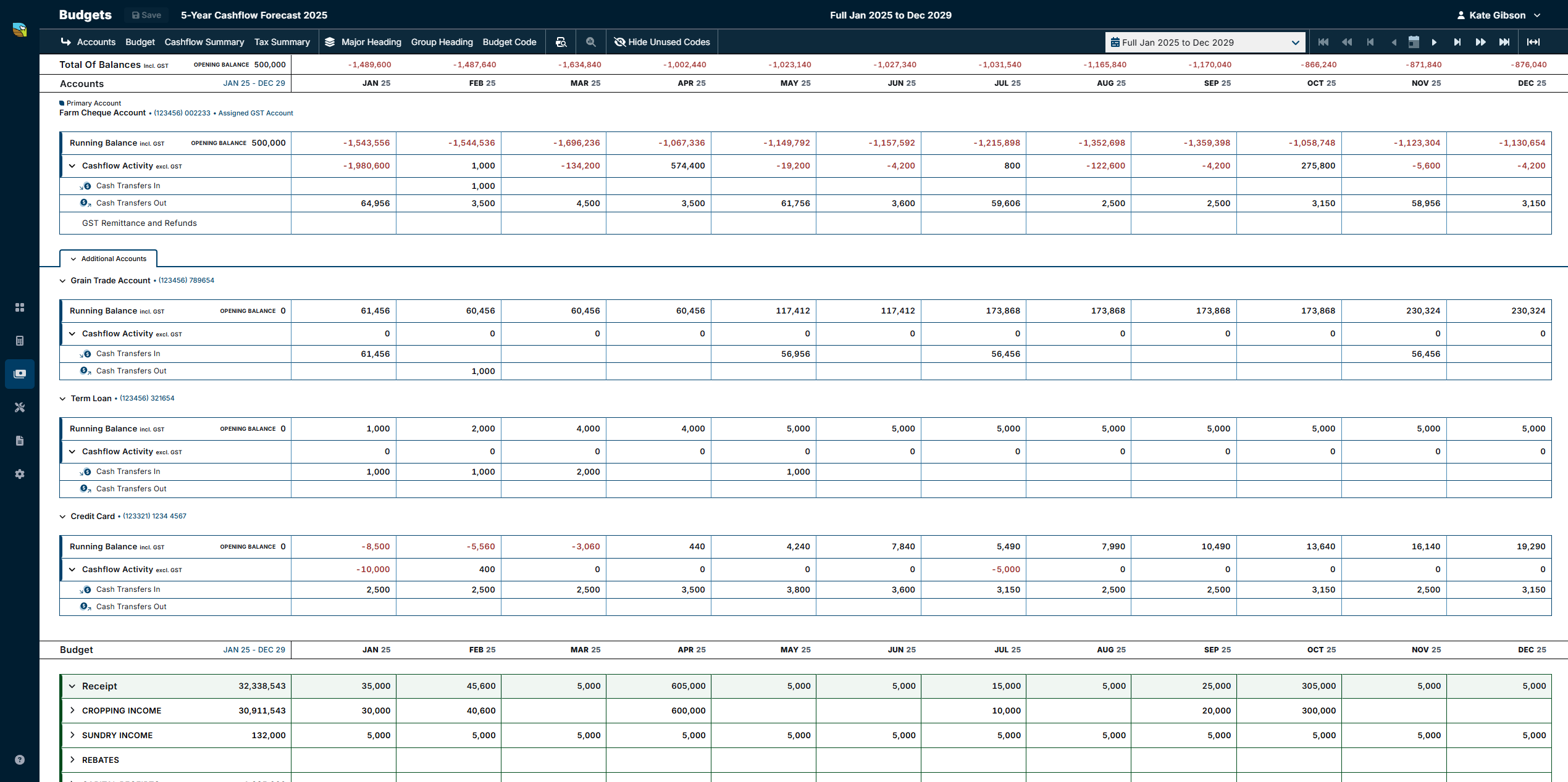Select Major Heading view level
This screenshot has height=782, width=1568.
click(371, 42)
